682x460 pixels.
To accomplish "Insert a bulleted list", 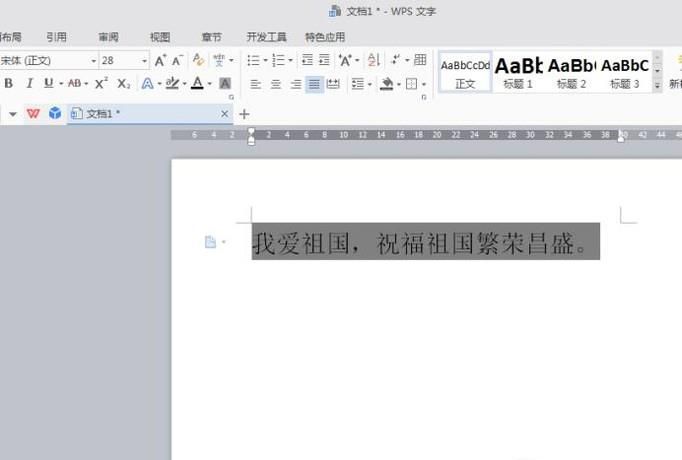I will (254, 60).
